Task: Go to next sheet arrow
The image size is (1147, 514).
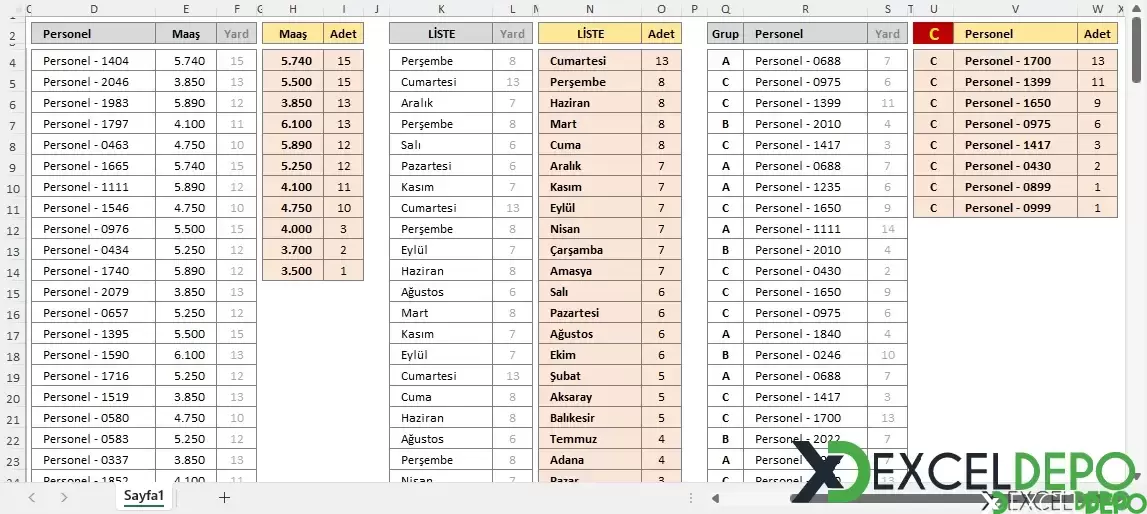Action: pyautogui.click(x=64, y=497)
